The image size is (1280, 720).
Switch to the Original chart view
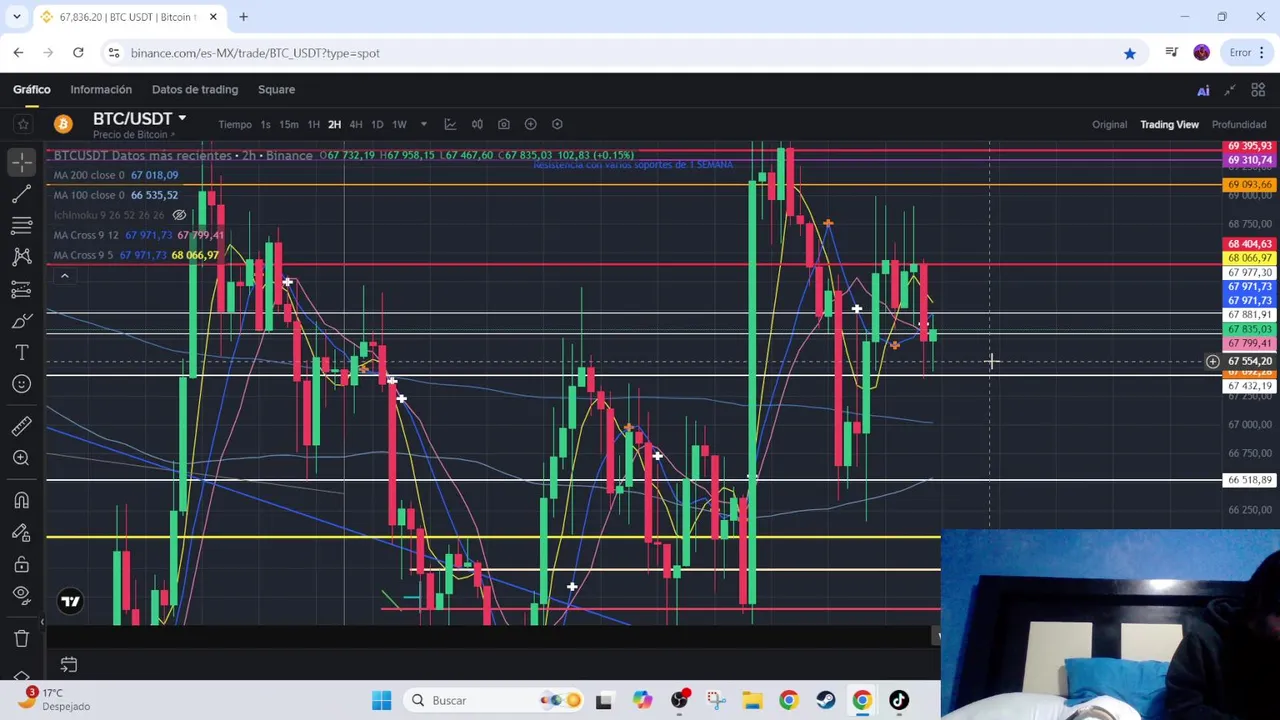(1109, 124)
